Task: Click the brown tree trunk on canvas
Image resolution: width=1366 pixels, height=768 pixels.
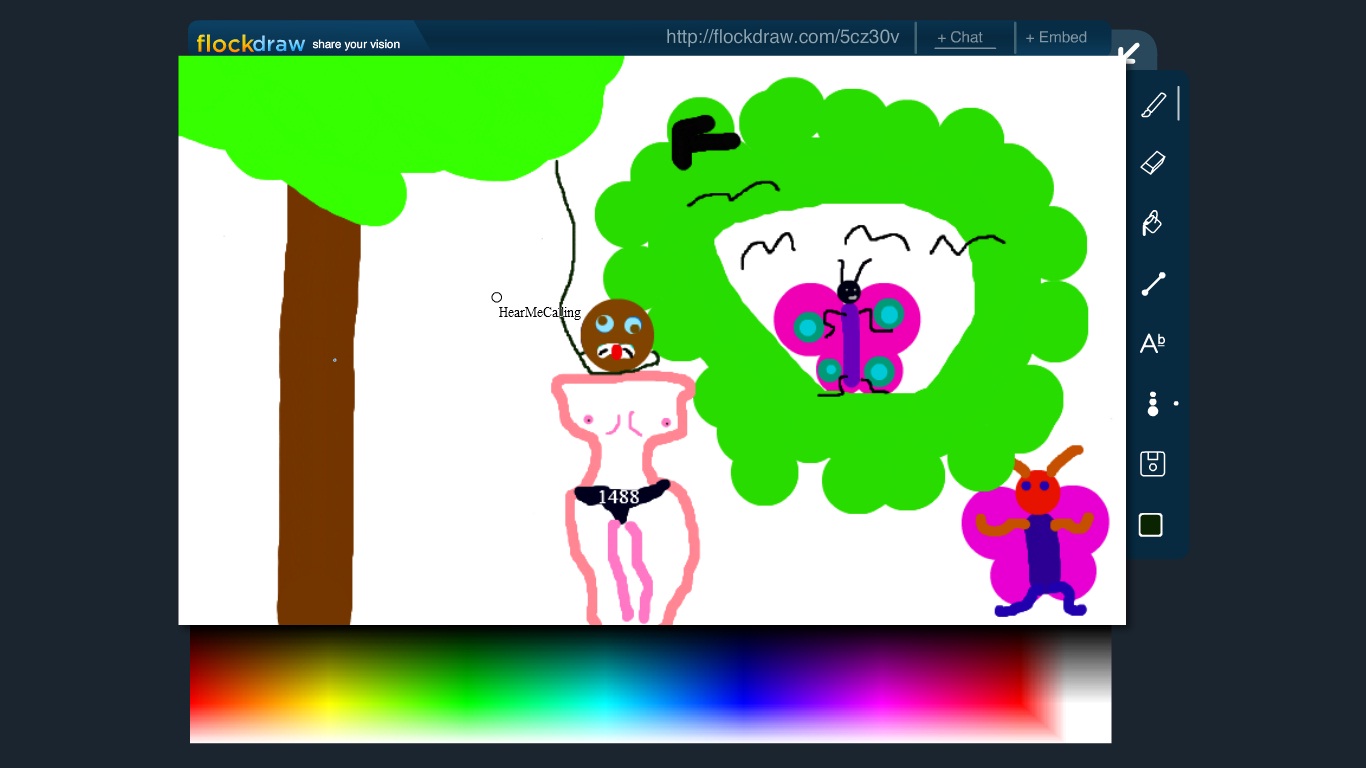Action: [x=318, y=420]
